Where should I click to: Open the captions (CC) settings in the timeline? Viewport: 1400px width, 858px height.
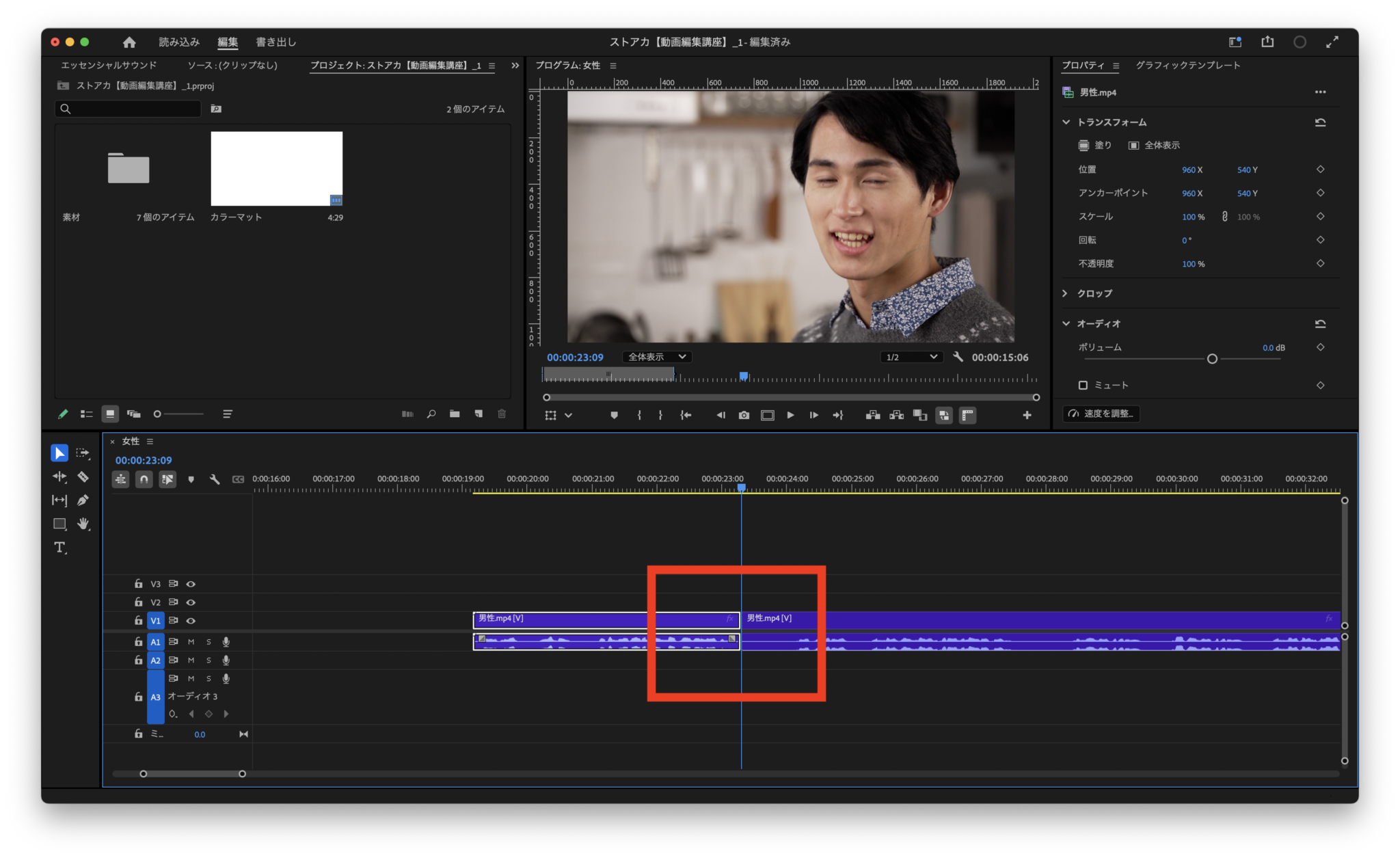(239, 479)
